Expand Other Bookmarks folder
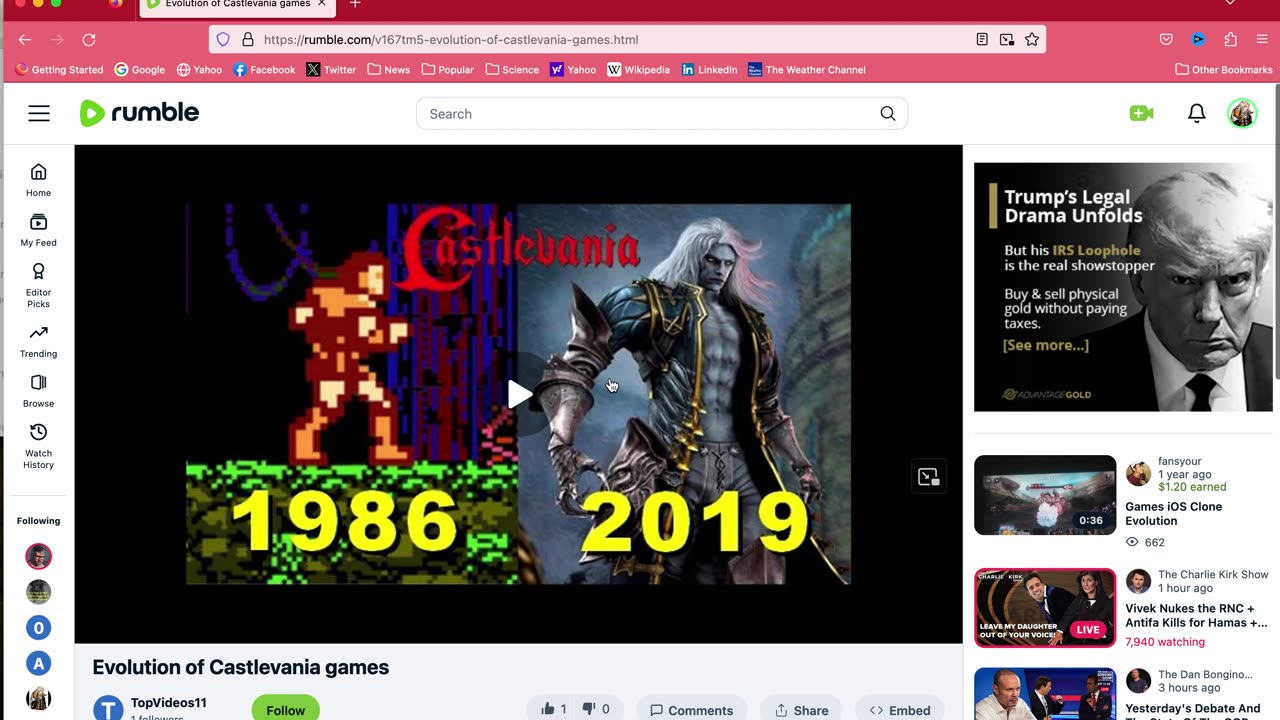Viewport: 1280px width, 720px height. [1224, 70]
